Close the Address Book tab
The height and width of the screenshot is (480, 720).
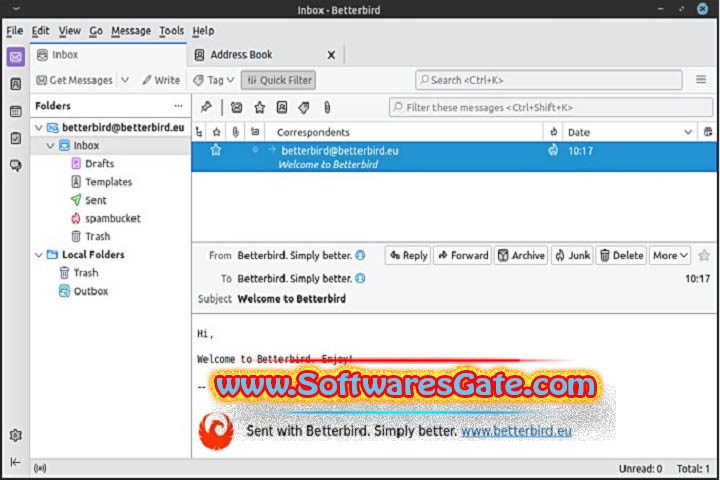[x=331, y=55]
